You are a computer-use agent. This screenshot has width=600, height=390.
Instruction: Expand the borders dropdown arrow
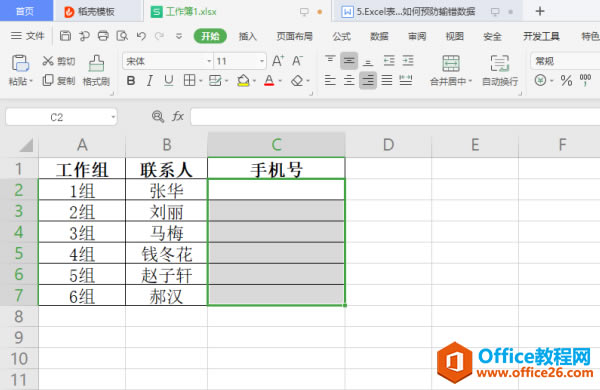pos(201,81)
